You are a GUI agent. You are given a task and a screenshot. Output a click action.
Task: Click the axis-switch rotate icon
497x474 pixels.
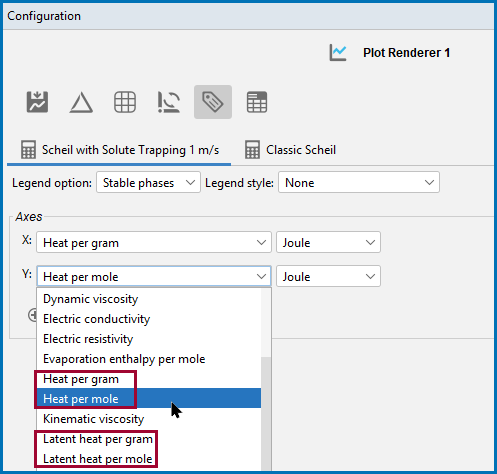(169, 102)
